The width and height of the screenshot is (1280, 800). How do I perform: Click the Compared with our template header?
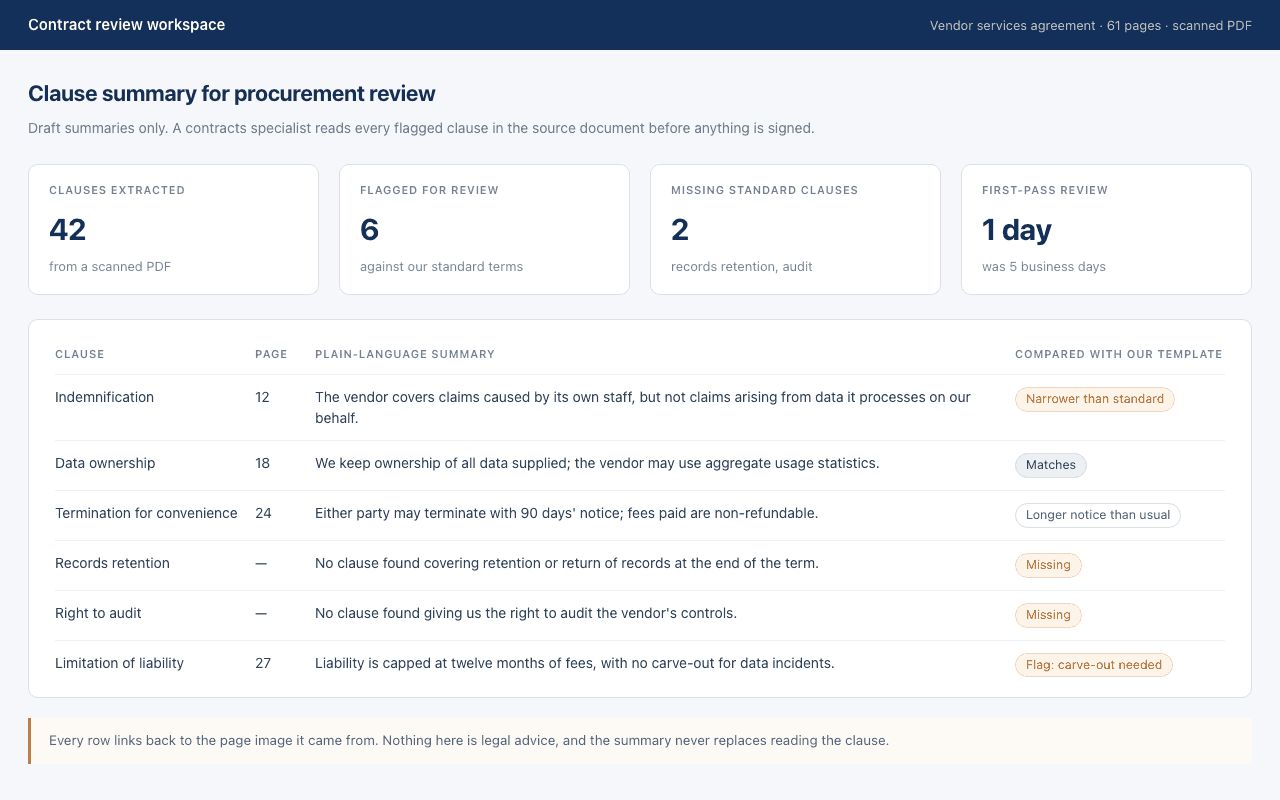pos(1119,354)
